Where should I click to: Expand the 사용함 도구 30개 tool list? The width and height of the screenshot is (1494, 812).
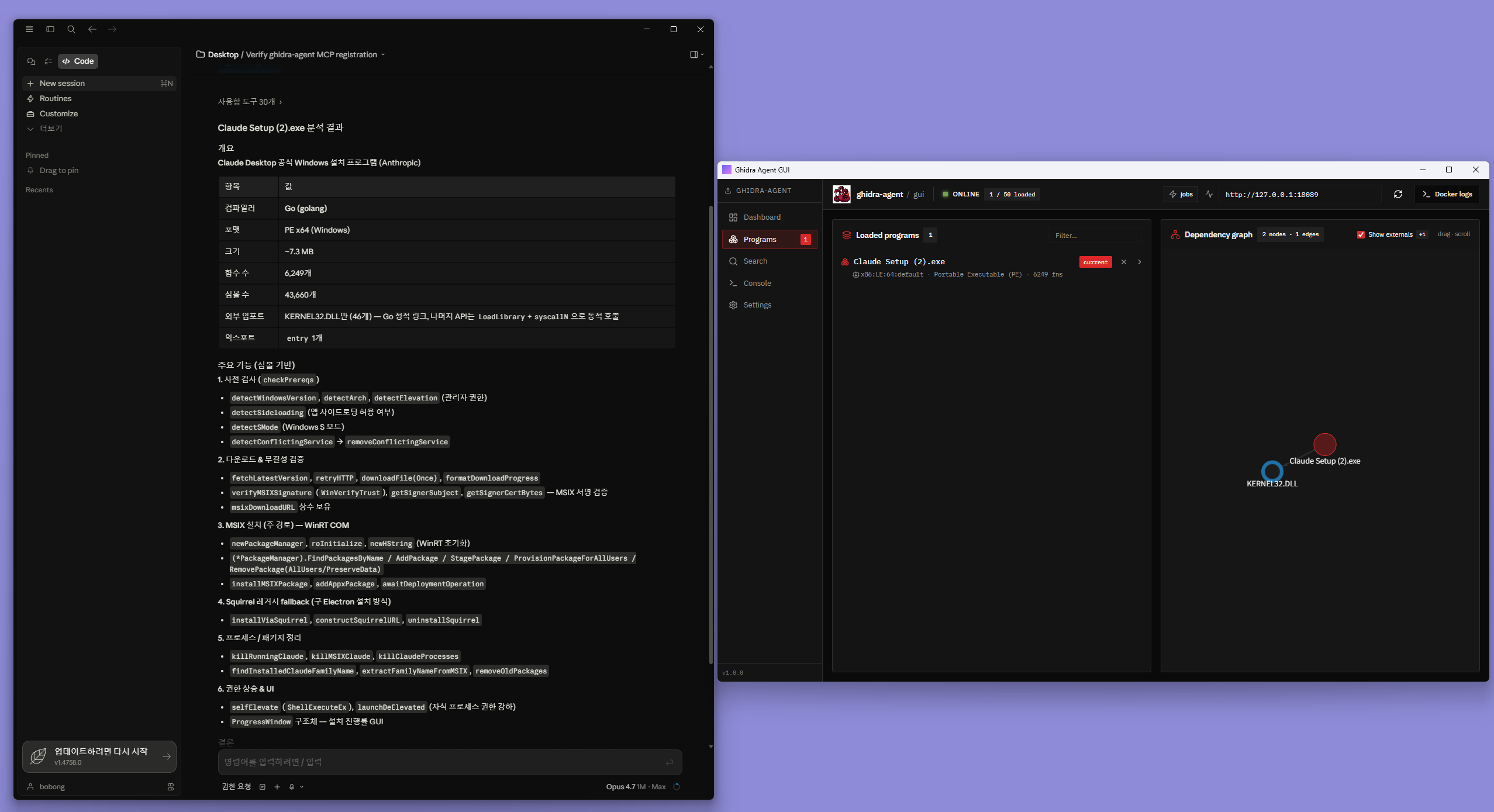250,102
